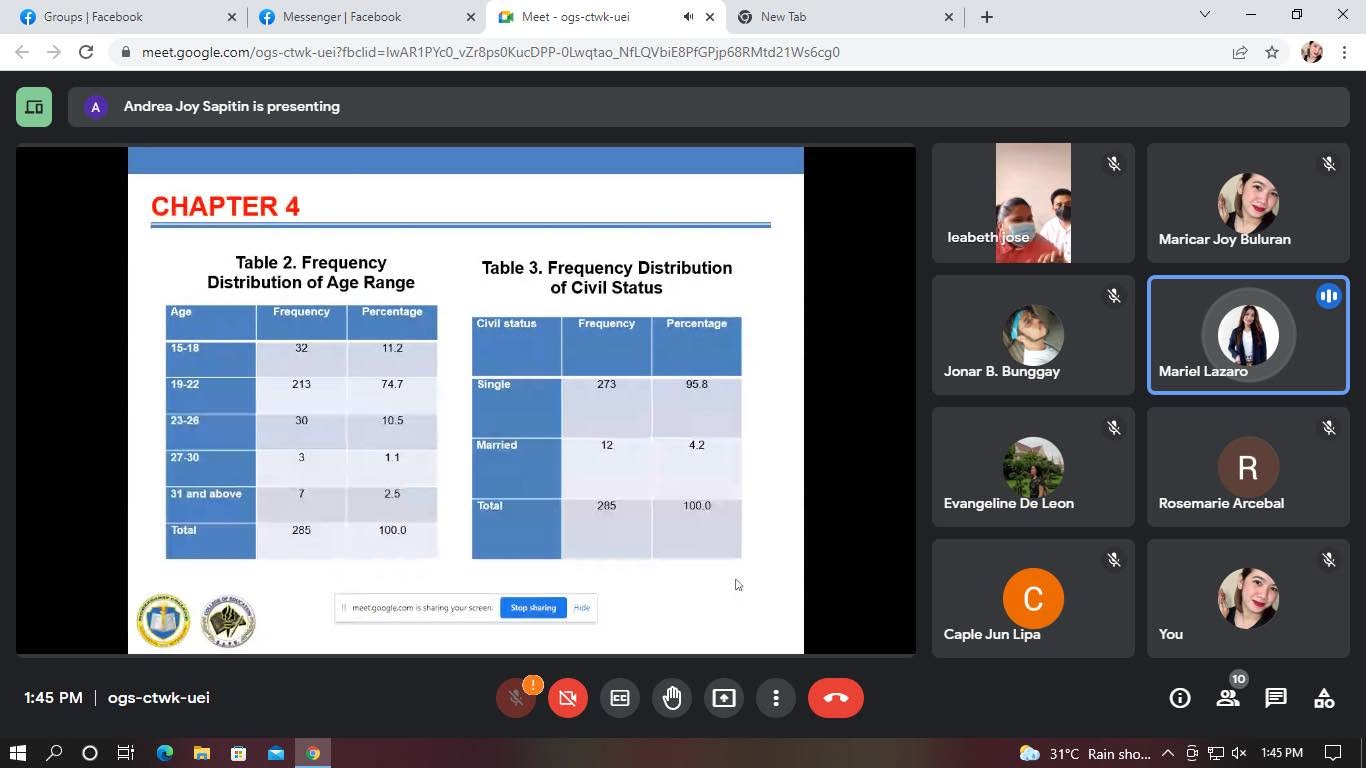
Task: Reload the Meet page
Action: [86, 52]
